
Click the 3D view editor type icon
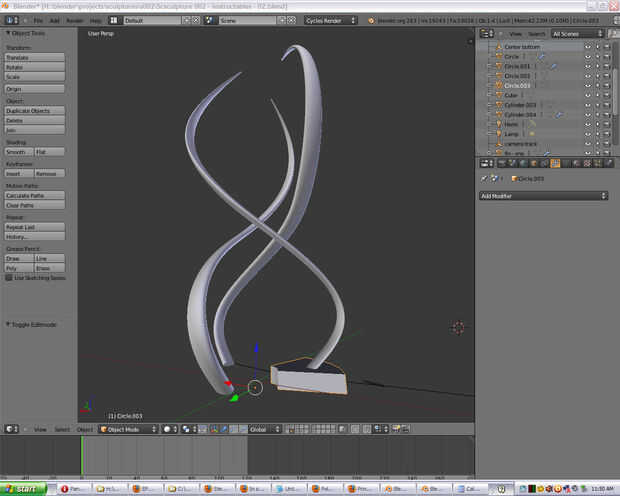tap(10, 429)
